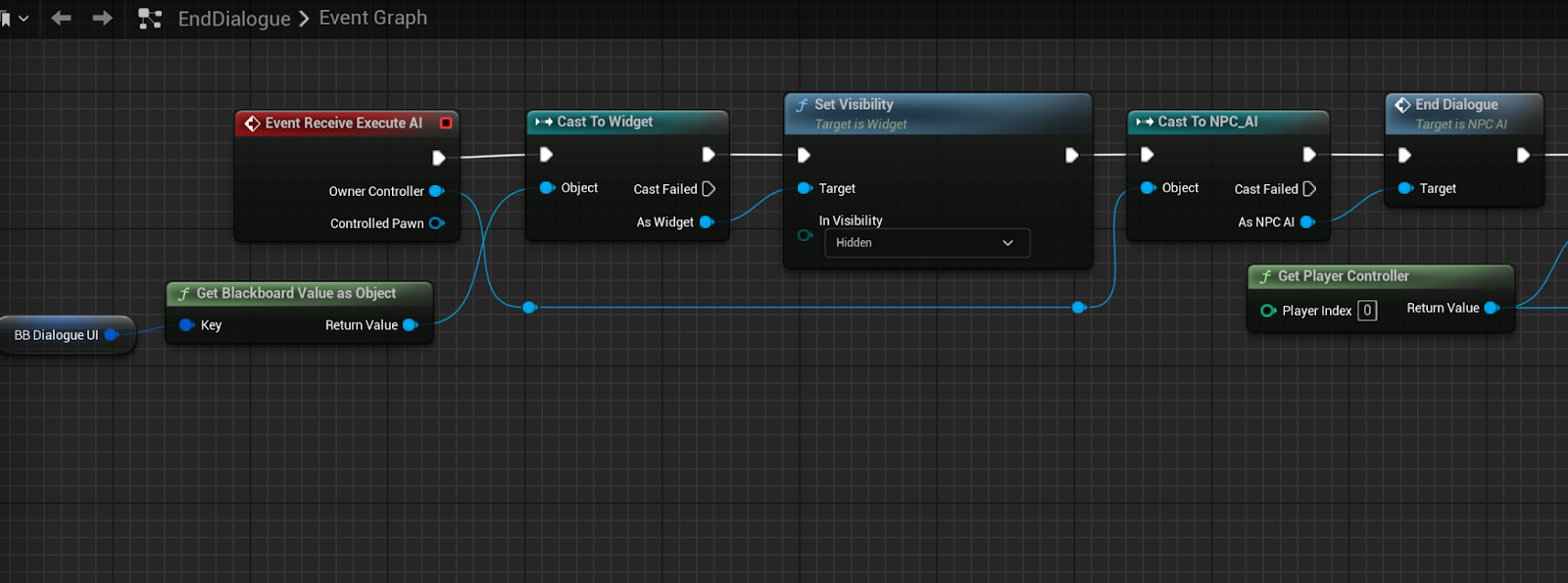Click the As NPC AI output pin
The width and height of the screenshot is (1568, 583).
[x=1307, y=222]
